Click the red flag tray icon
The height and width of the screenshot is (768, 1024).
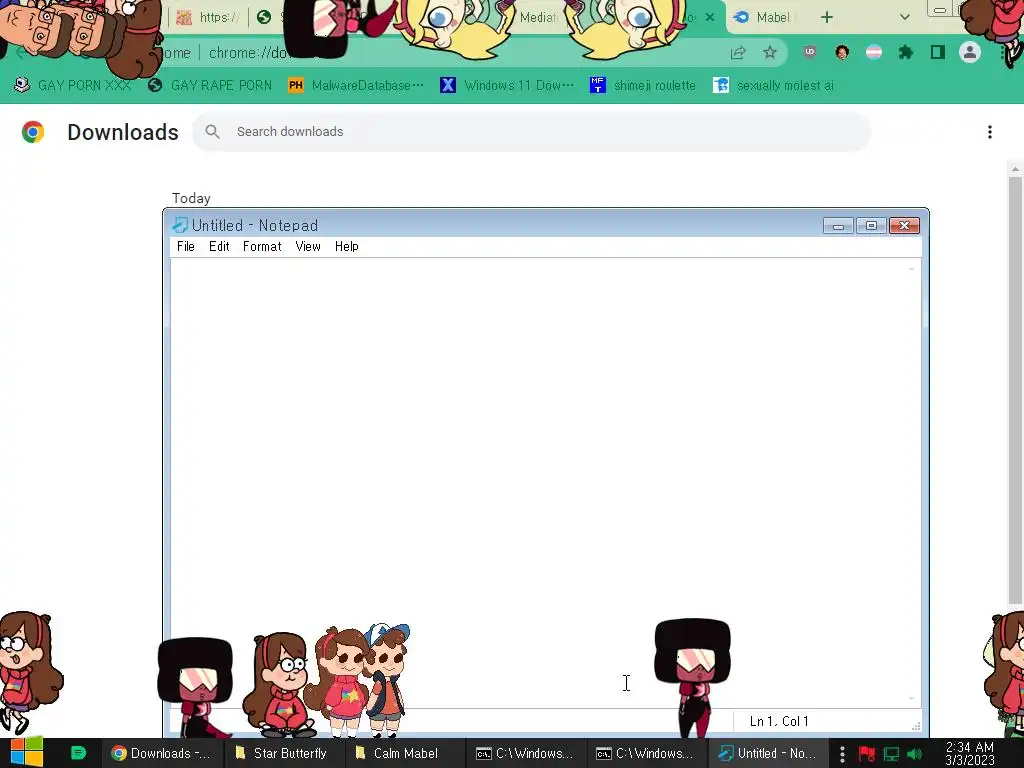(867, 754)
